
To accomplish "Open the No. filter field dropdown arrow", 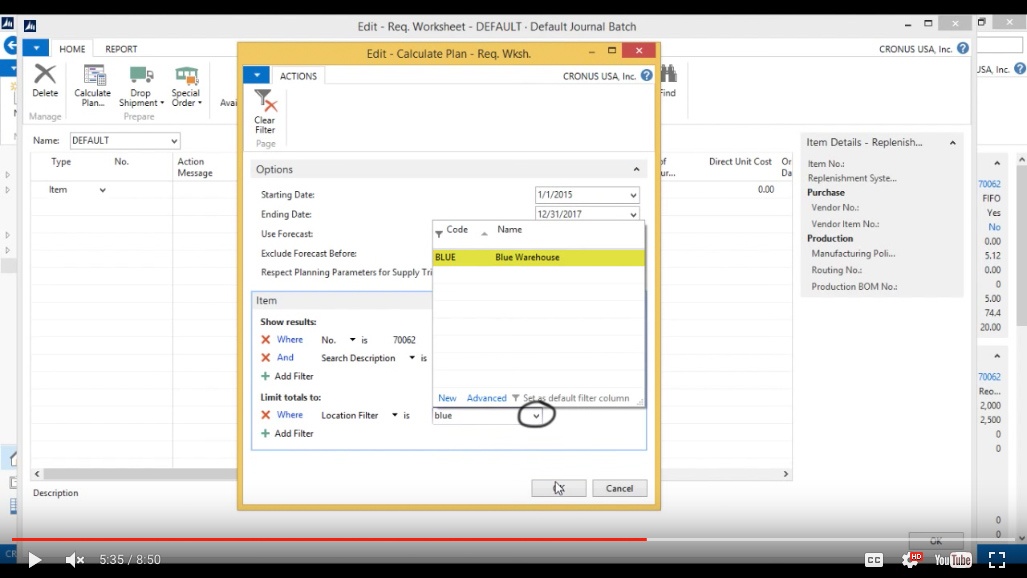I will pos(352,339).
